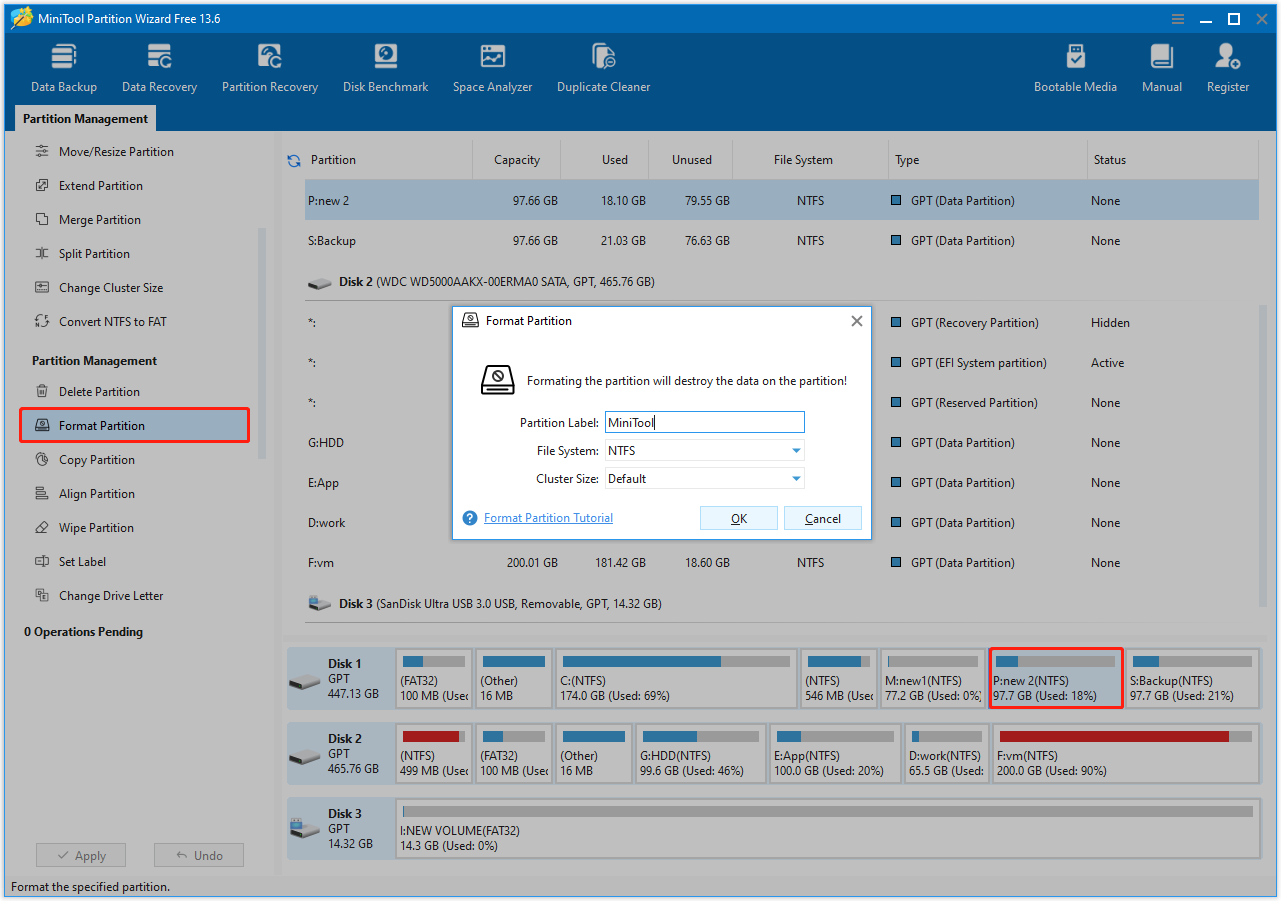Select P:new 2(NTFS) block in disk map
1281x901 pixels.
click(x=1056, y=678)
